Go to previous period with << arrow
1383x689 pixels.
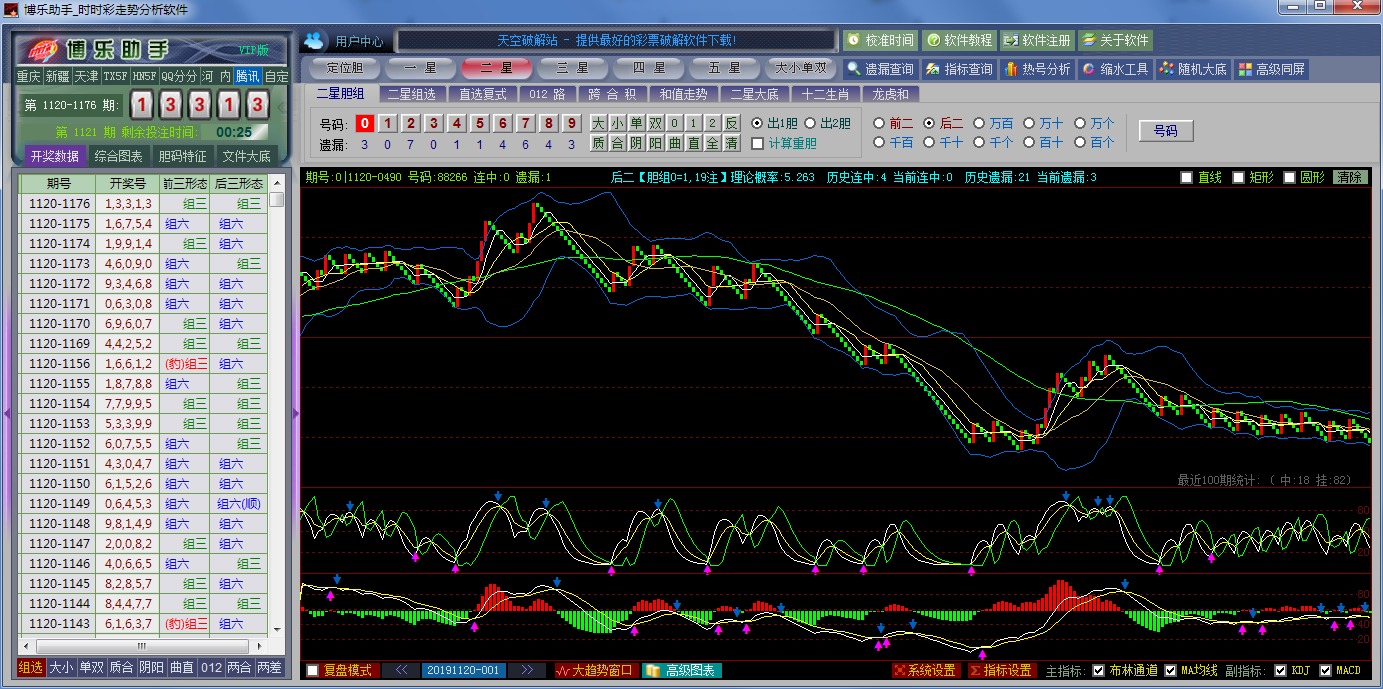pos(401,670)
